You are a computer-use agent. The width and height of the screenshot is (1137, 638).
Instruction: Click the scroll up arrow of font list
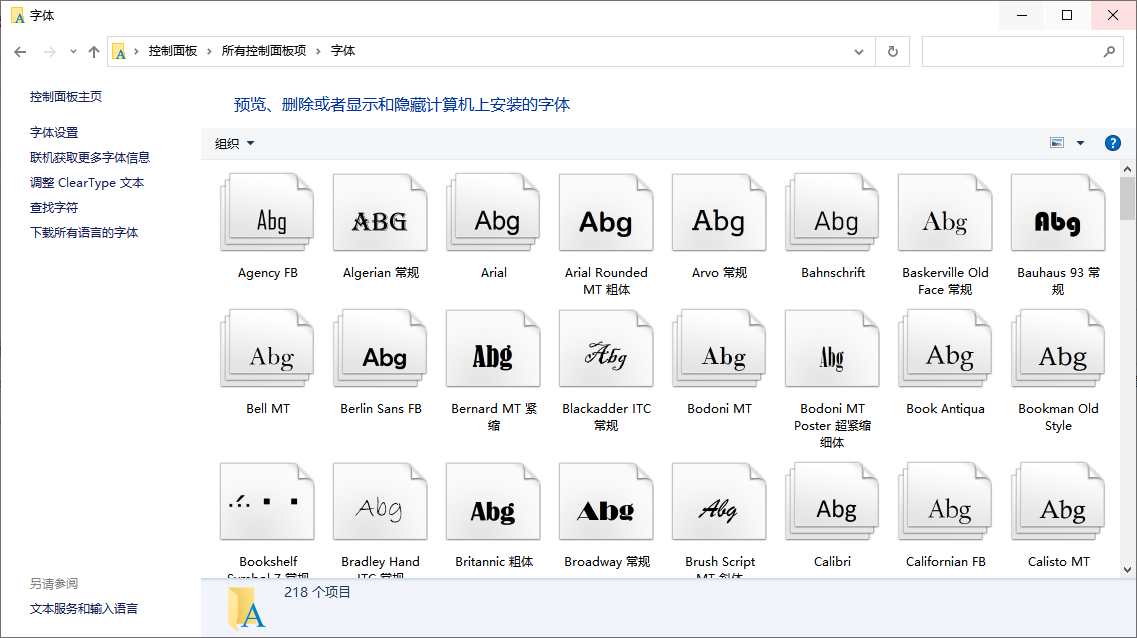pos(1127,169)
